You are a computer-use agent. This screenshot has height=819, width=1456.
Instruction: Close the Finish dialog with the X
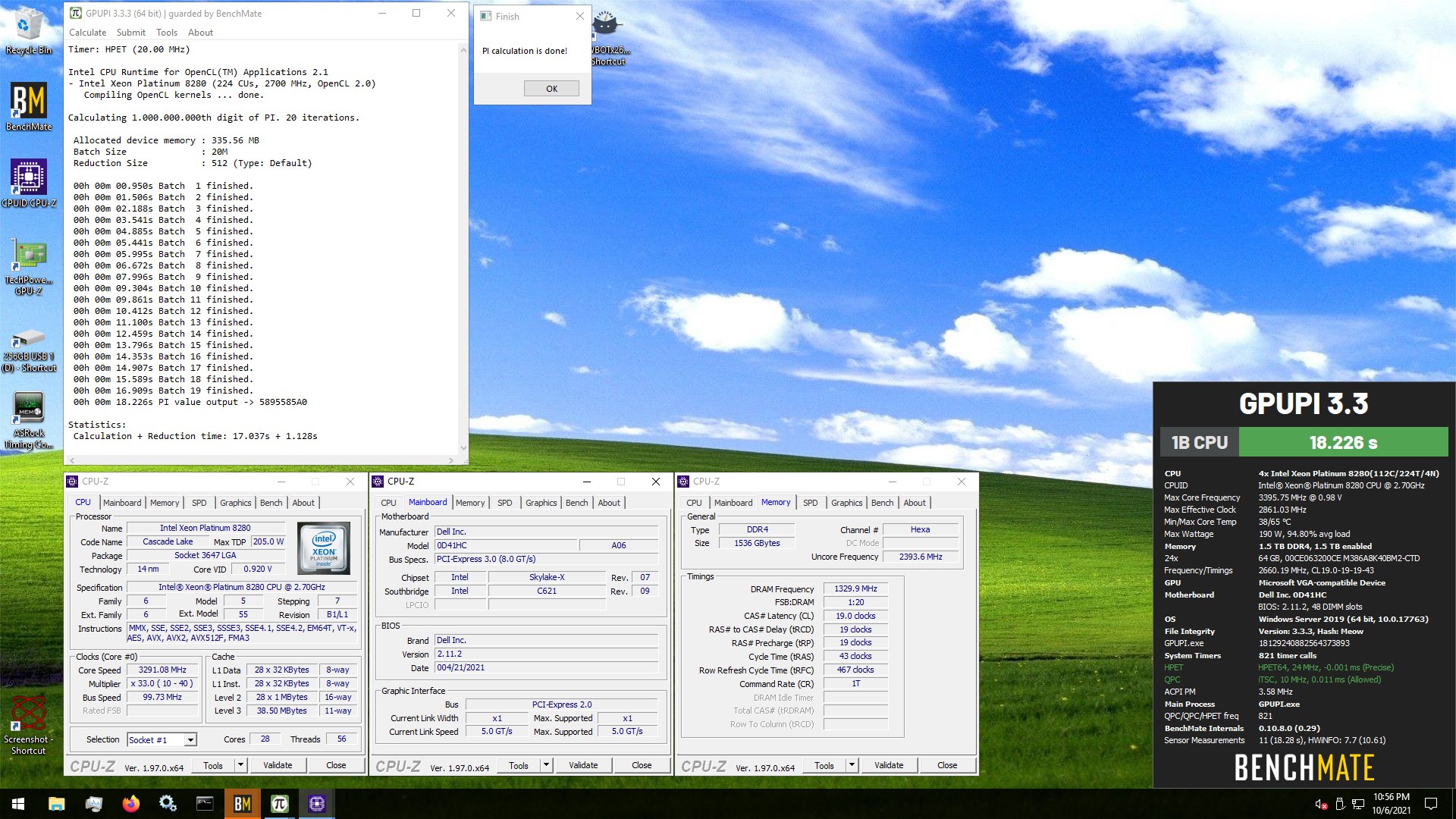[x=579, y=16]
